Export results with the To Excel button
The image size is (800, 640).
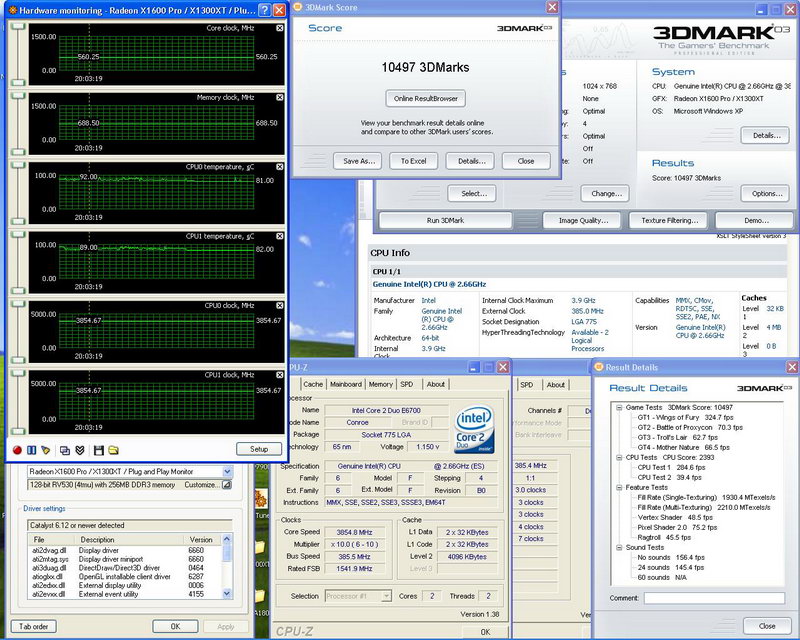[x=413, y=161]
